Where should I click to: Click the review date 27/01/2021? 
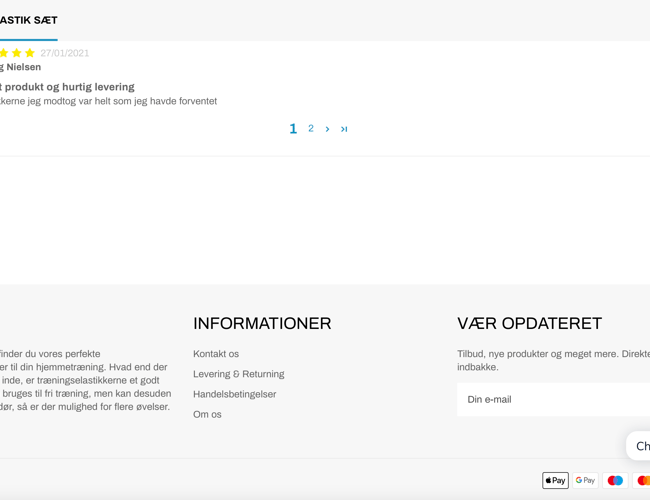pyautogui.click(x=65, y=53)
